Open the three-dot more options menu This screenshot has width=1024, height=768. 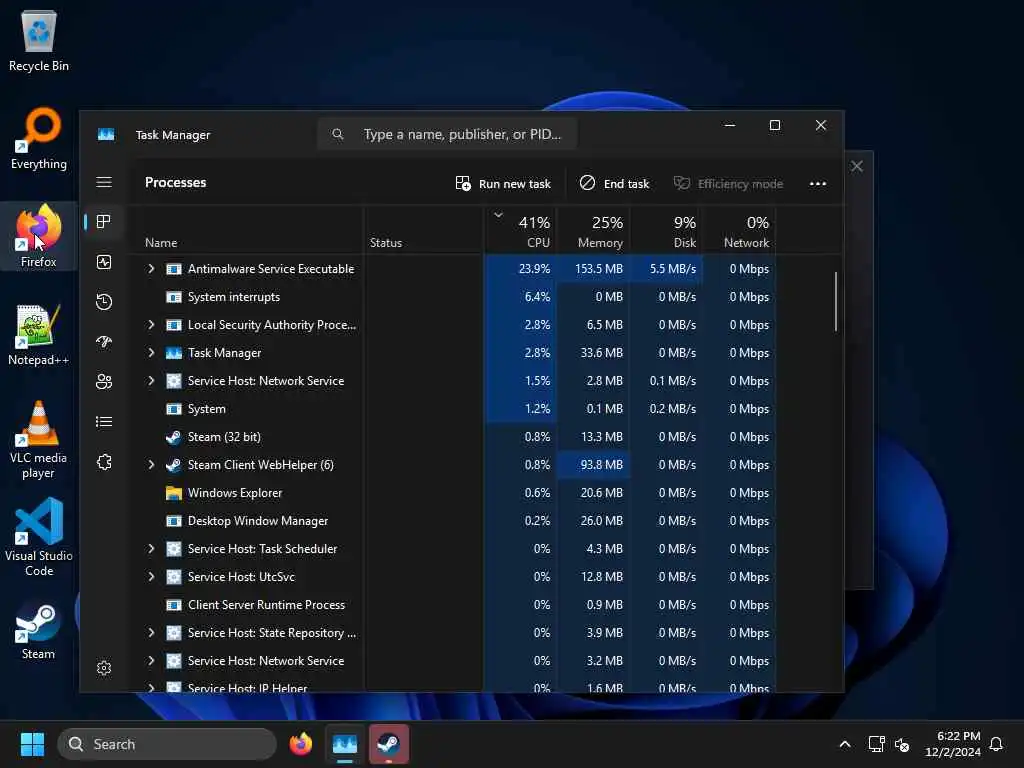coord(818,184)
